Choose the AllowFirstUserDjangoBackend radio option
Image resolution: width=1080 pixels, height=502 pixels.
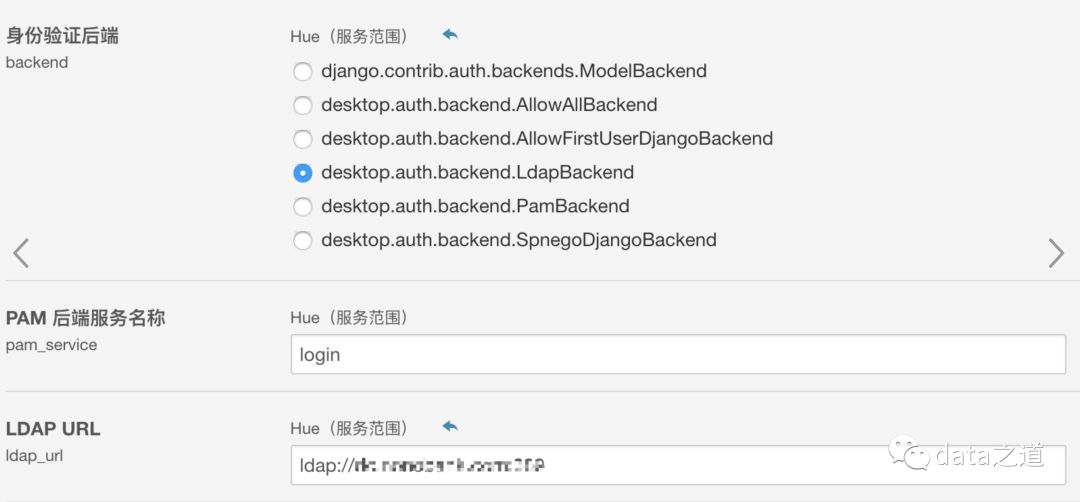pyautogui.click(x=302, y=139)
